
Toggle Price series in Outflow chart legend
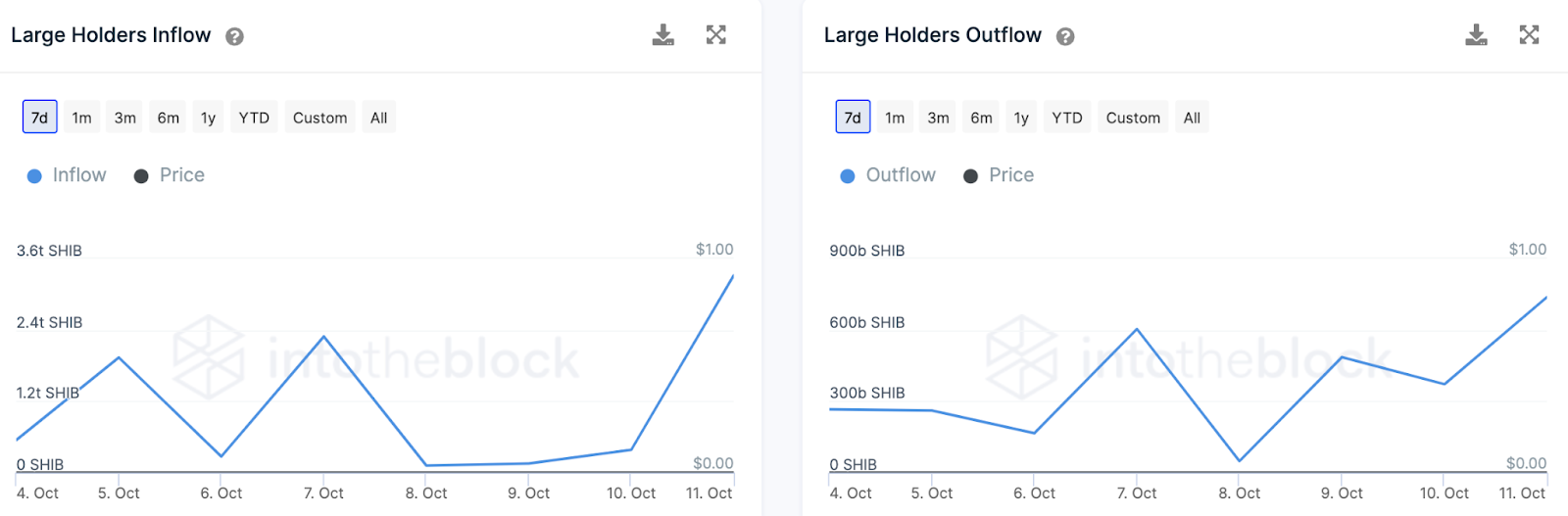pyautogui.click(x=999, y=175)
